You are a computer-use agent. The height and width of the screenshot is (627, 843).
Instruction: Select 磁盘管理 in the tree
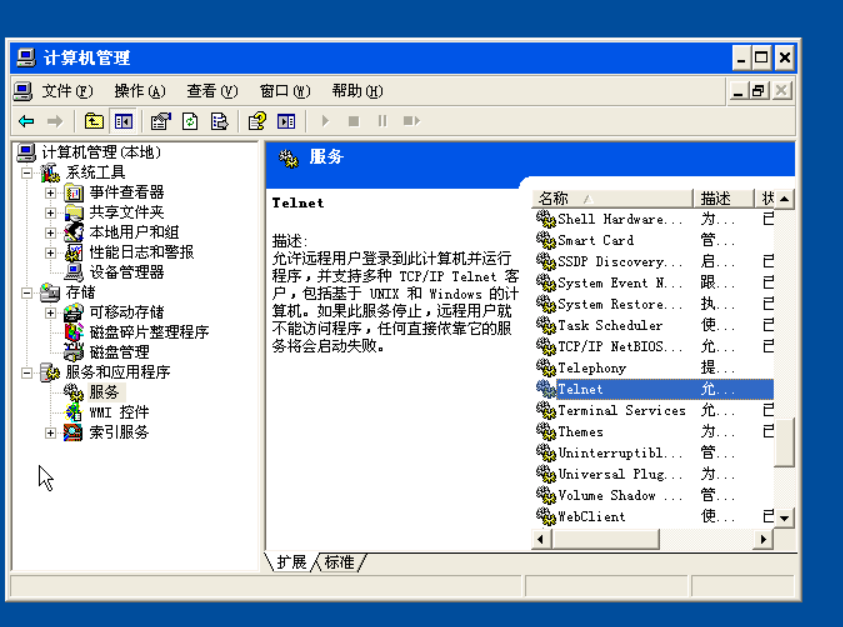[119, 353]
